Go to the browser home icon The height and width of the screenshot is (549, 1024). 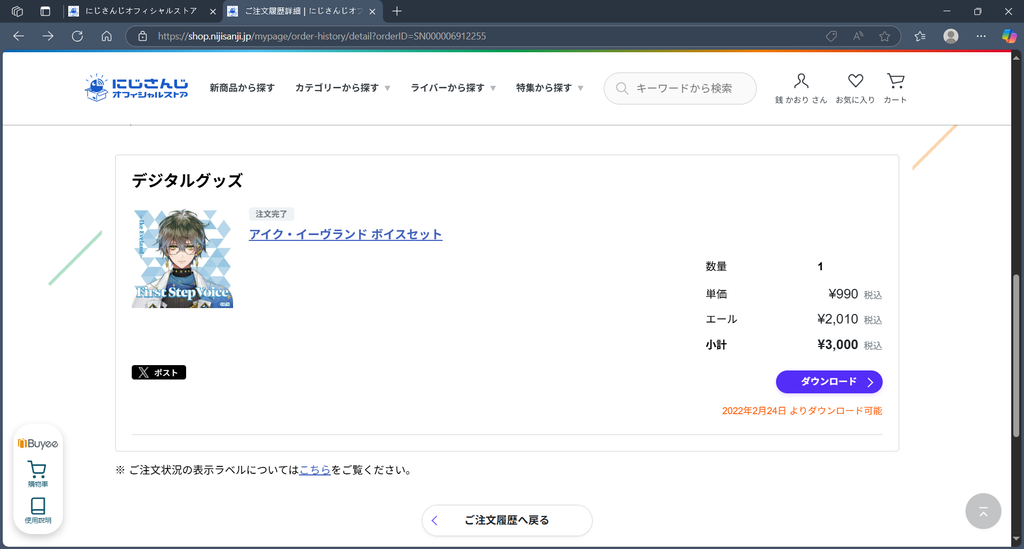click(106, 36)
